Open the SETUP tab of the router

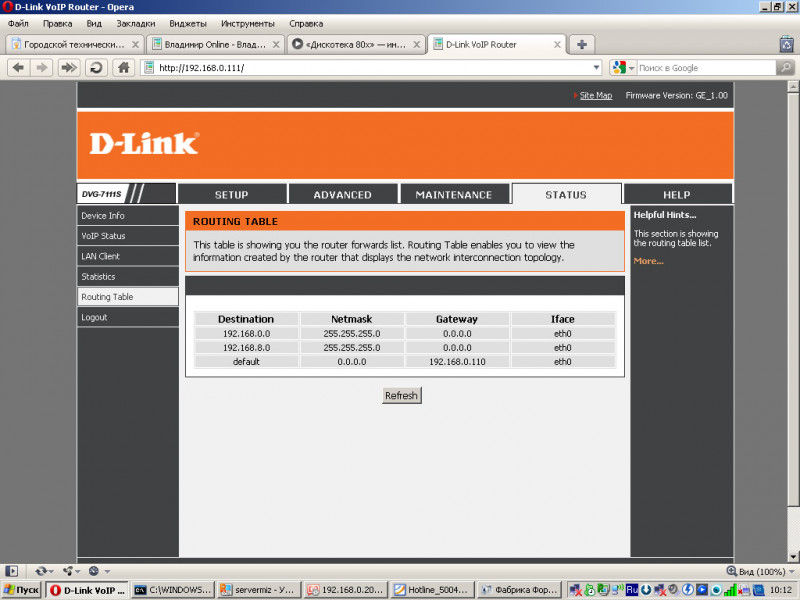click(232, 194)
